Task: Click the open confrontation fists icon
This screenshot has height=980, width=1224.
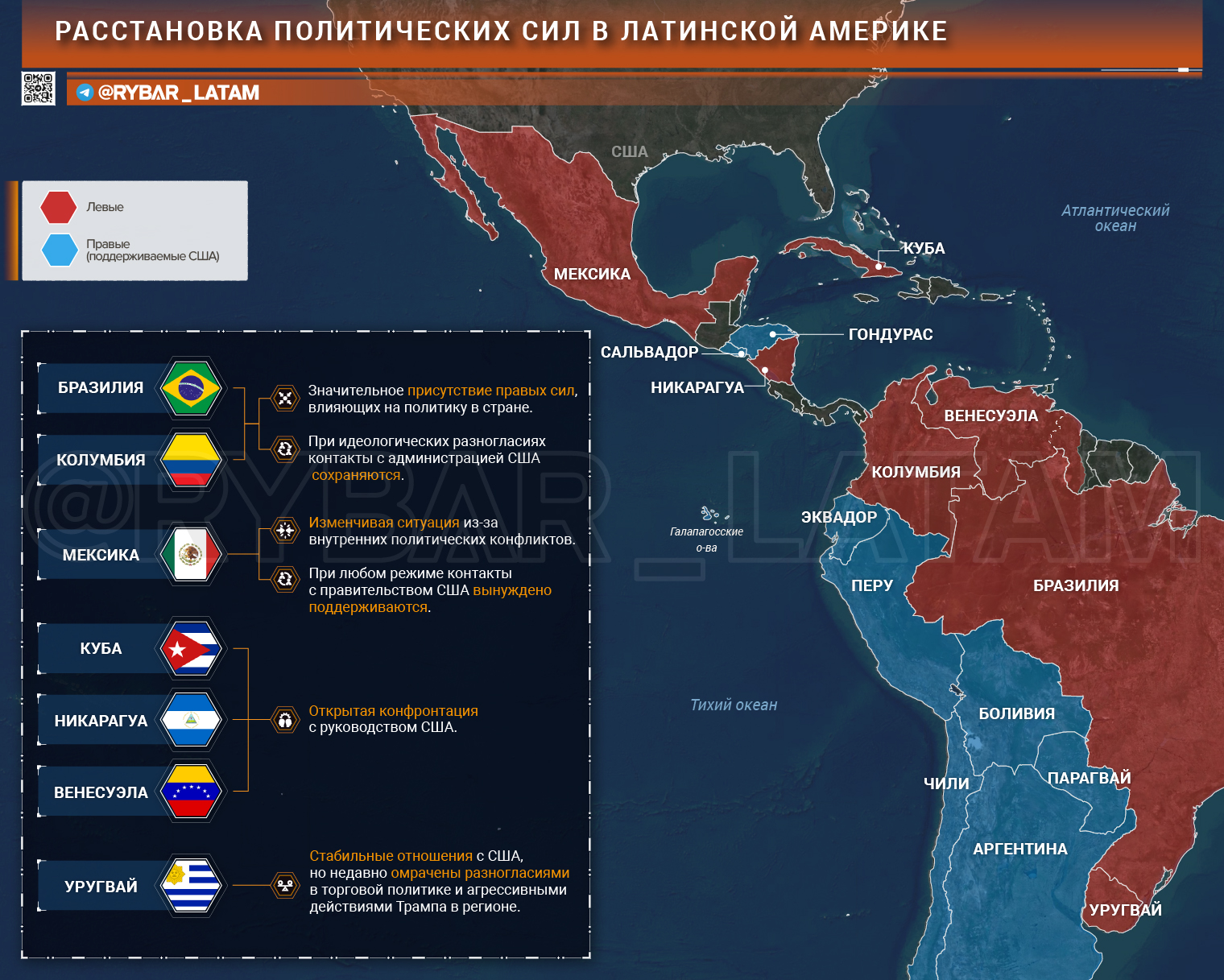Action: point(284,719)
